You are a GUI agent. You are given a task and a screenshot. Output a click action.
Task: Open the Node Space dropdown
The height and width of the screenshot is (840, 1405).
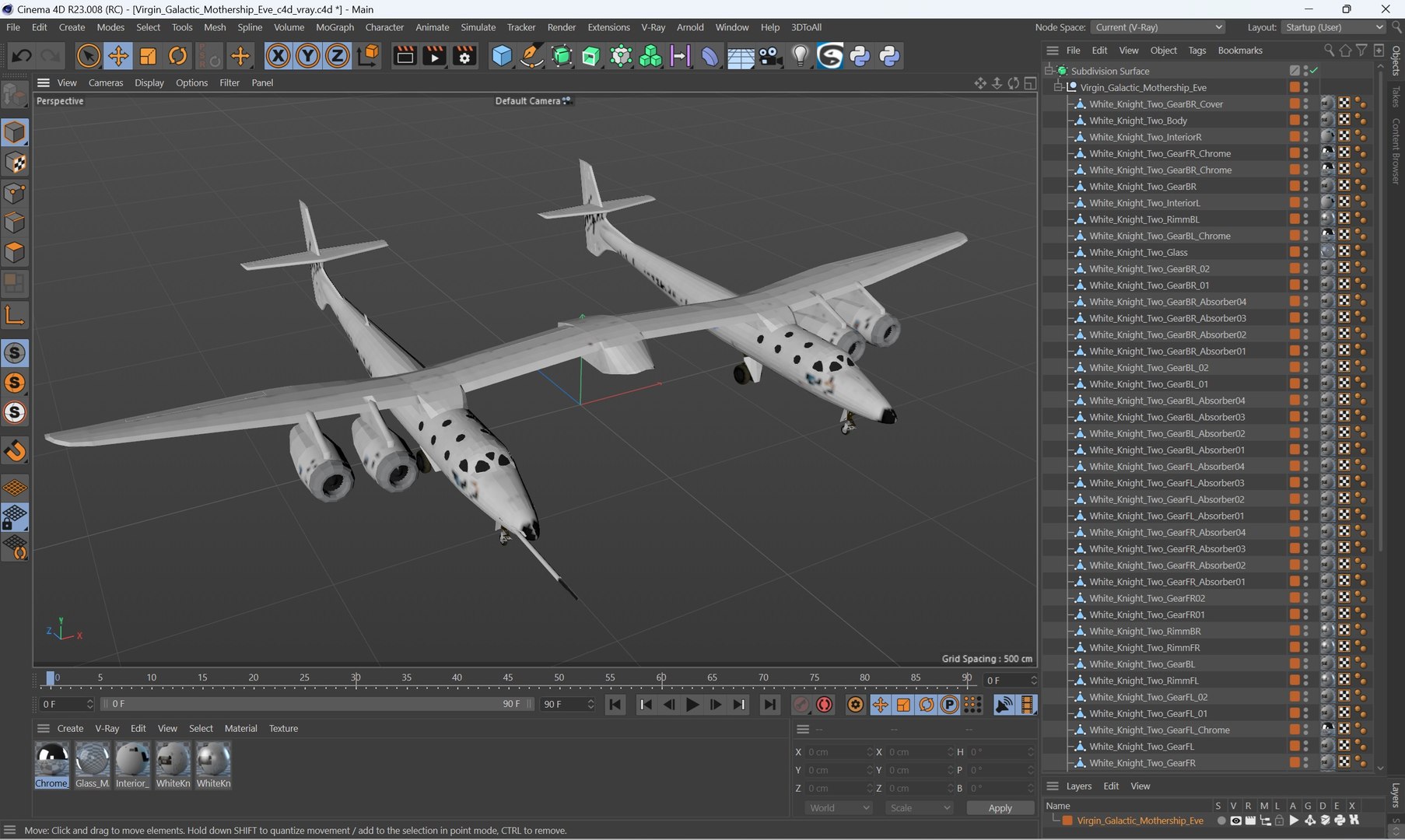tap(1158, 27)
